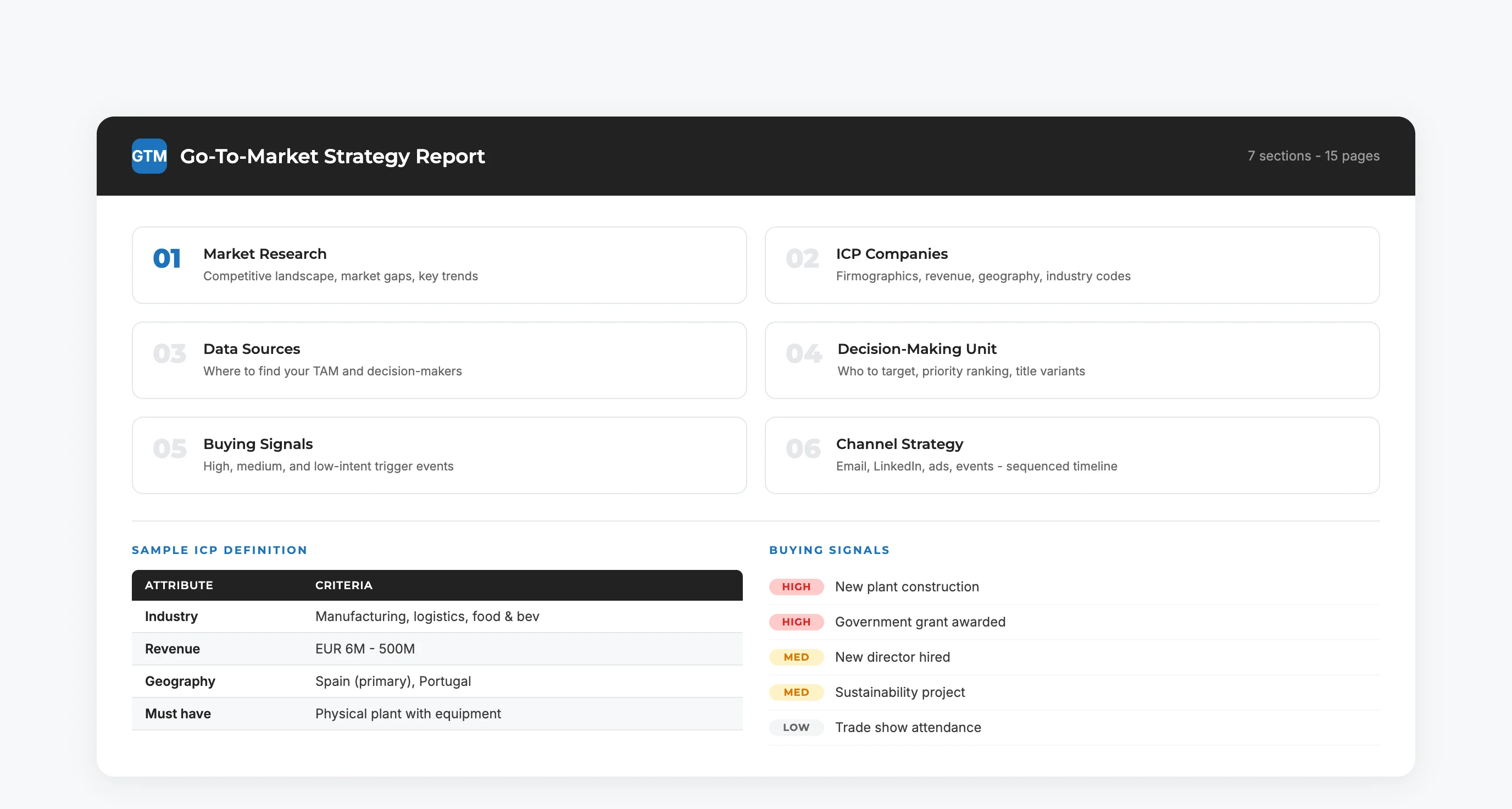Expand the Market Research section card

[x=439, y=265]
